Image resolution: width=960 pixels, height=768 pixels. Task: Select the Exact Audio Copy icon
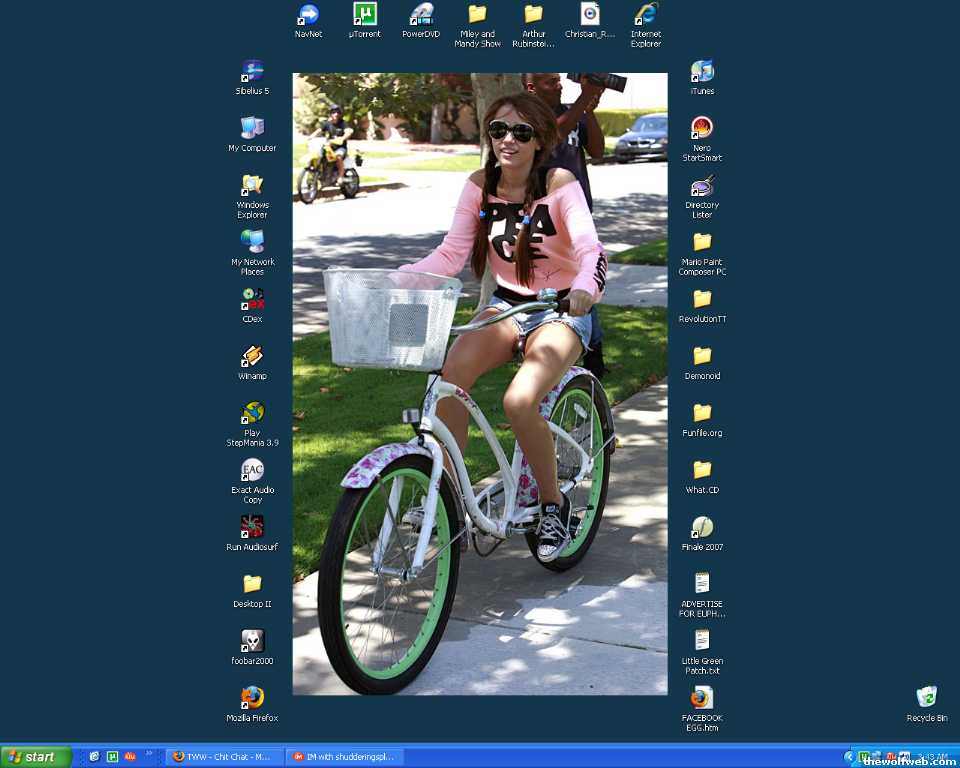252,471
